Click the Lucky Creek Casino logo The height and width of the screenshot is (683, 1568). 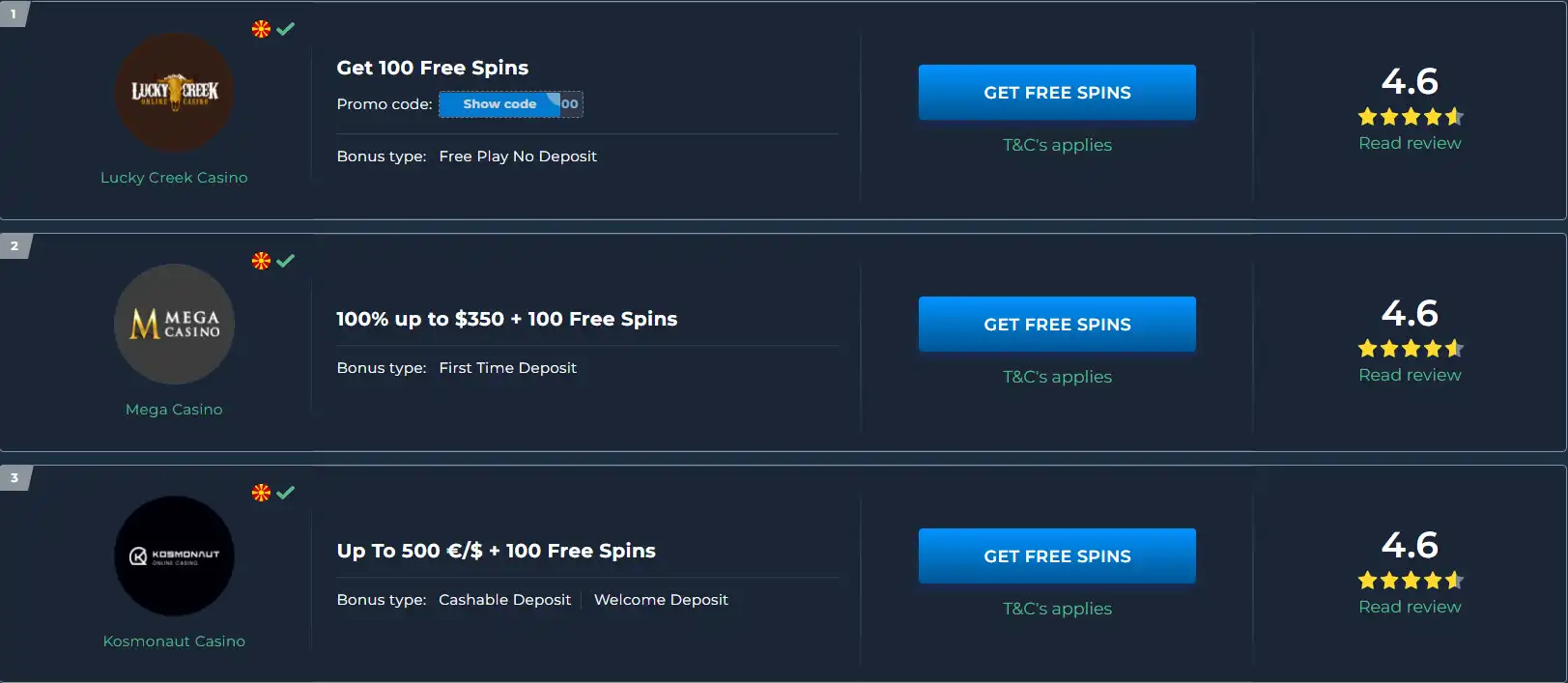(174, 93)
